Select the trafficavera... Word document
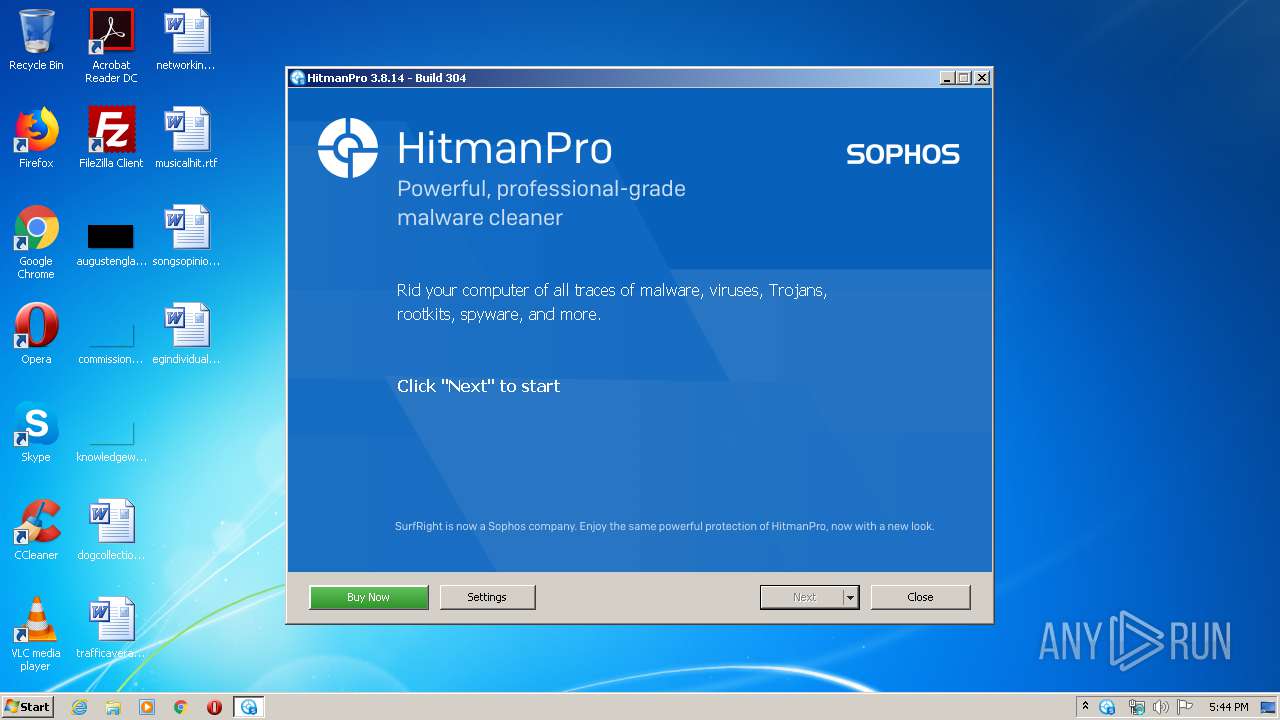The width and height of the screenshot is (1280, 720). point(111,628)
